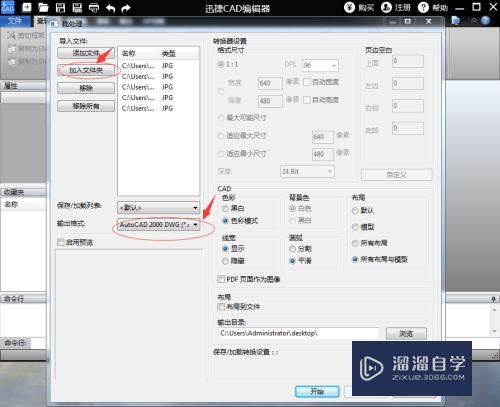This screenshot has height=407, width=500.
Task: Open the 保存/加载列表 dropdown
Action: click(159, 208)
